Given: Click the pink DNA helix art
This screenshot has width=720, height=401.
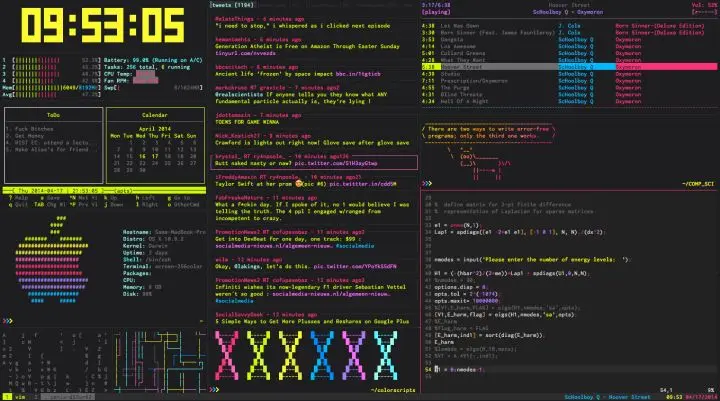Looking at the screenshot, I should pos(227,355).
